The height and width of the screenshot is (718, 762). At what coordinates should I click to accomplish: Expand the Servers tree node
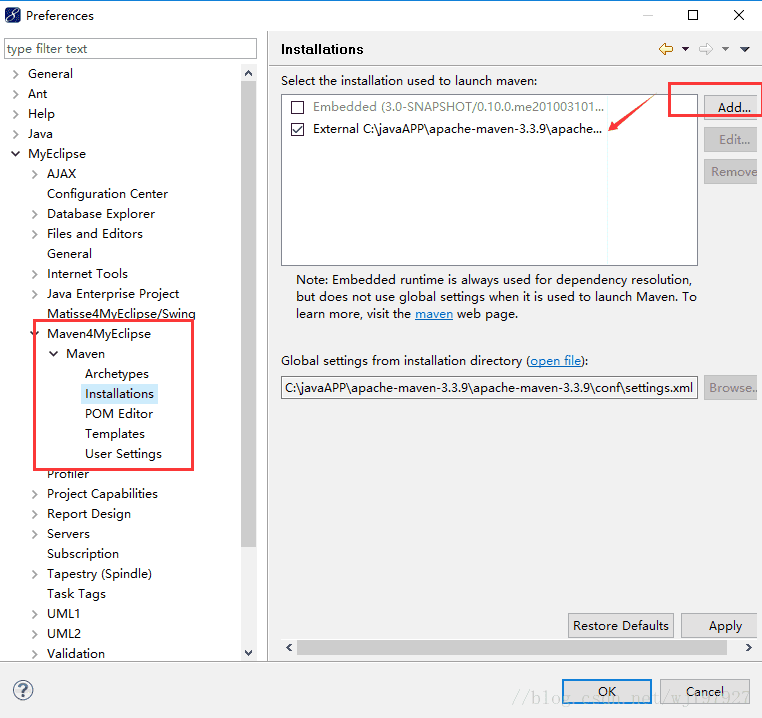pos(35,534)
